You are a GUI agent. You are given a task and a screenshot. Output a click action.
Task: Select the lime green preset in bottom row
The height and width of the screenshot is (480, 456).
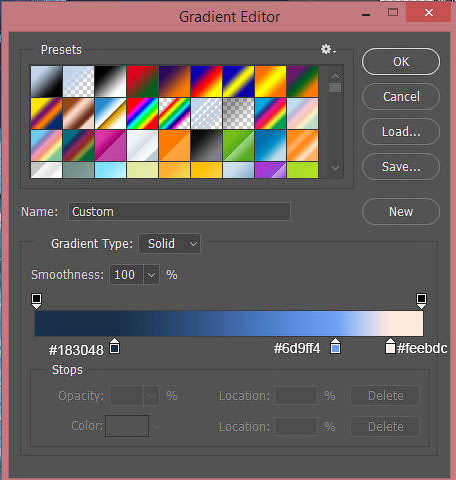pyautogui.click(x=302, y=170)
